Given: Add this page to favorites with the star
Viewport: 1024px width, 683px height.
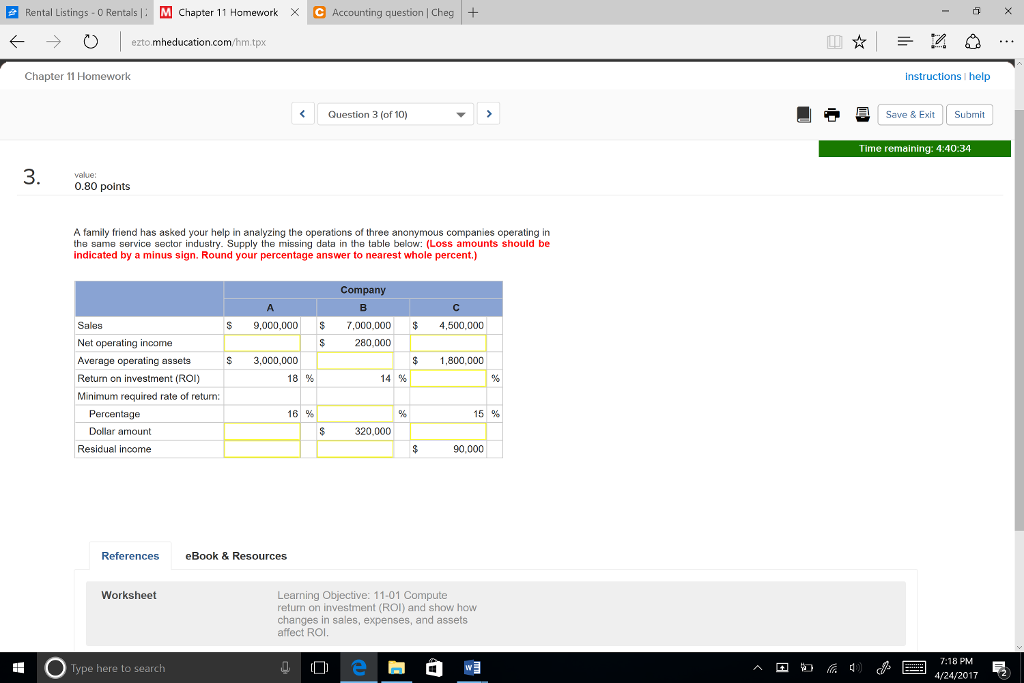Looking at the screenshot, I should click(x=859, y=42).
